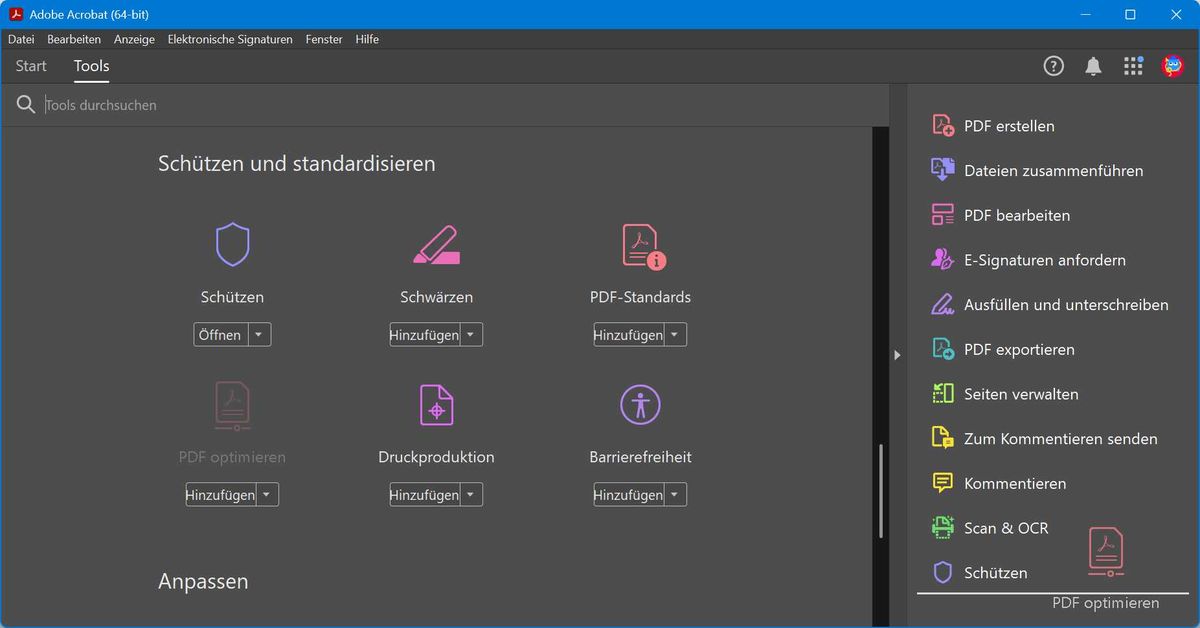This screenshot has width=1200, height=628.
Task: Click the PDF exportieren sidebar icon
Action: tap(943, 349)
